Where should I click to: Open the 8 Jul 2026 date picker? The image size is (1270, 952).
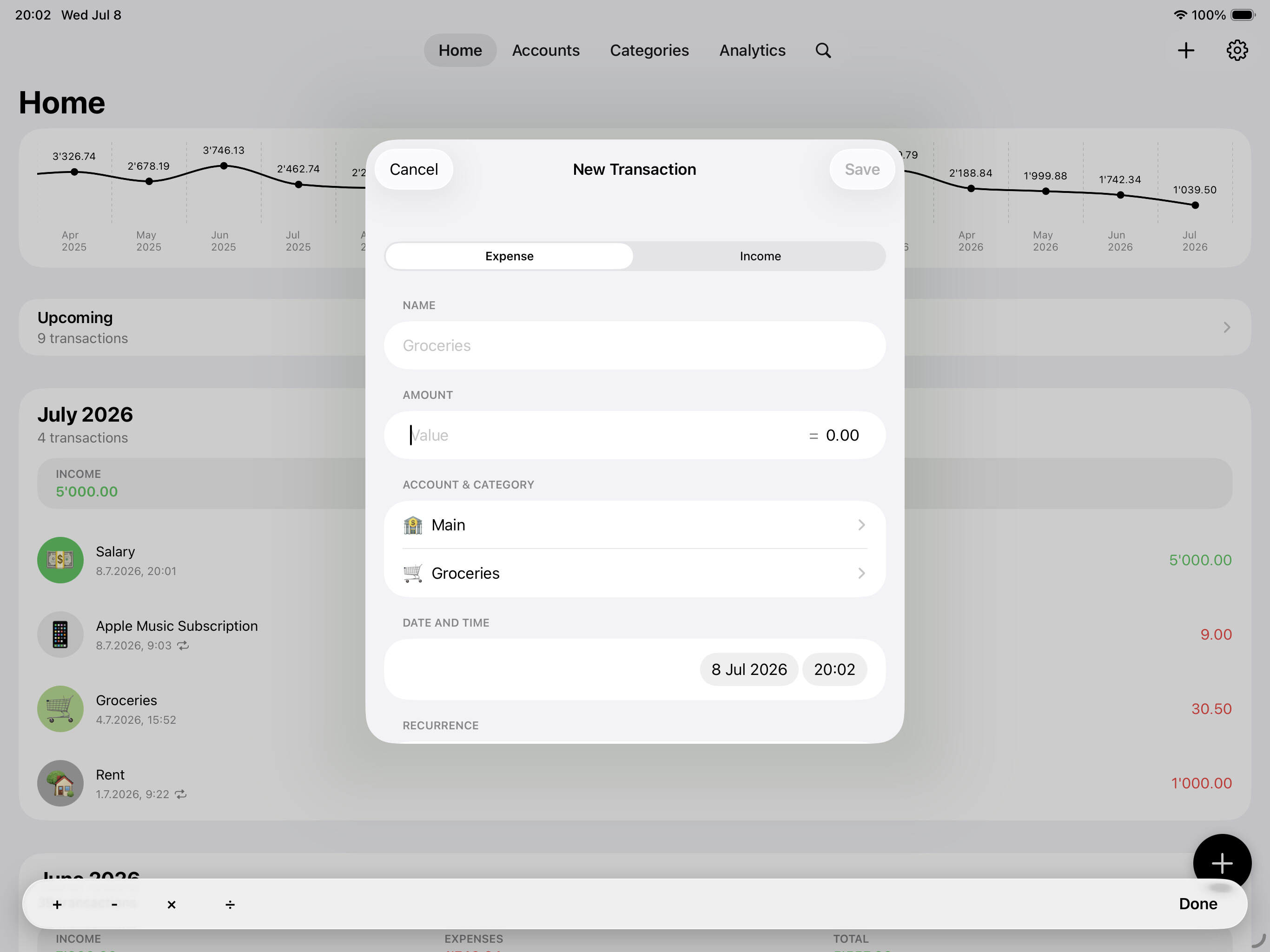pyautogui.click(x=749, y=669)
